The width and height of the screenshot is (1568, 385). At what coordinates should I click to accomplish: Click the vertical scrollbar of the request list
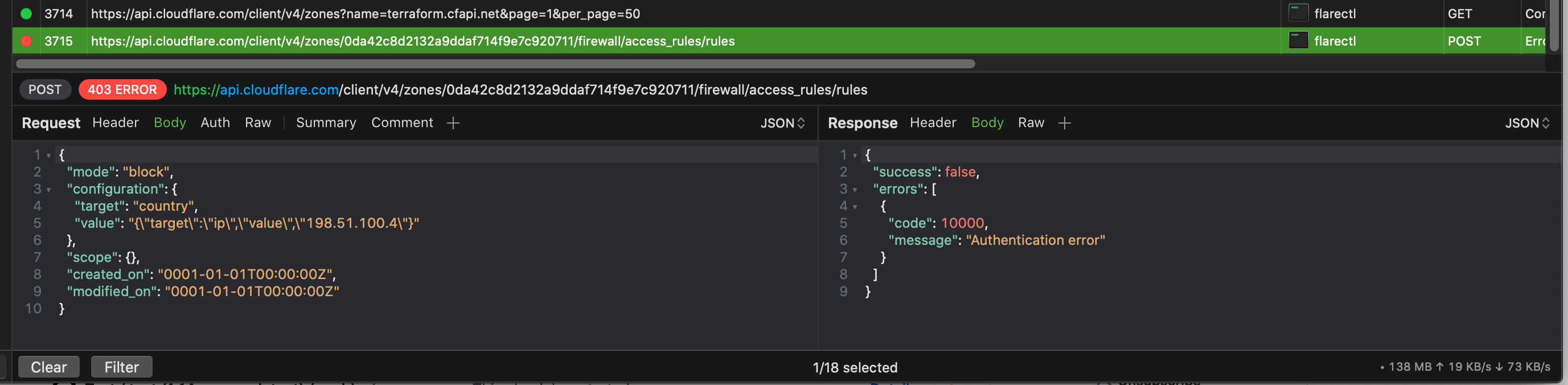tap(1554, 26)
